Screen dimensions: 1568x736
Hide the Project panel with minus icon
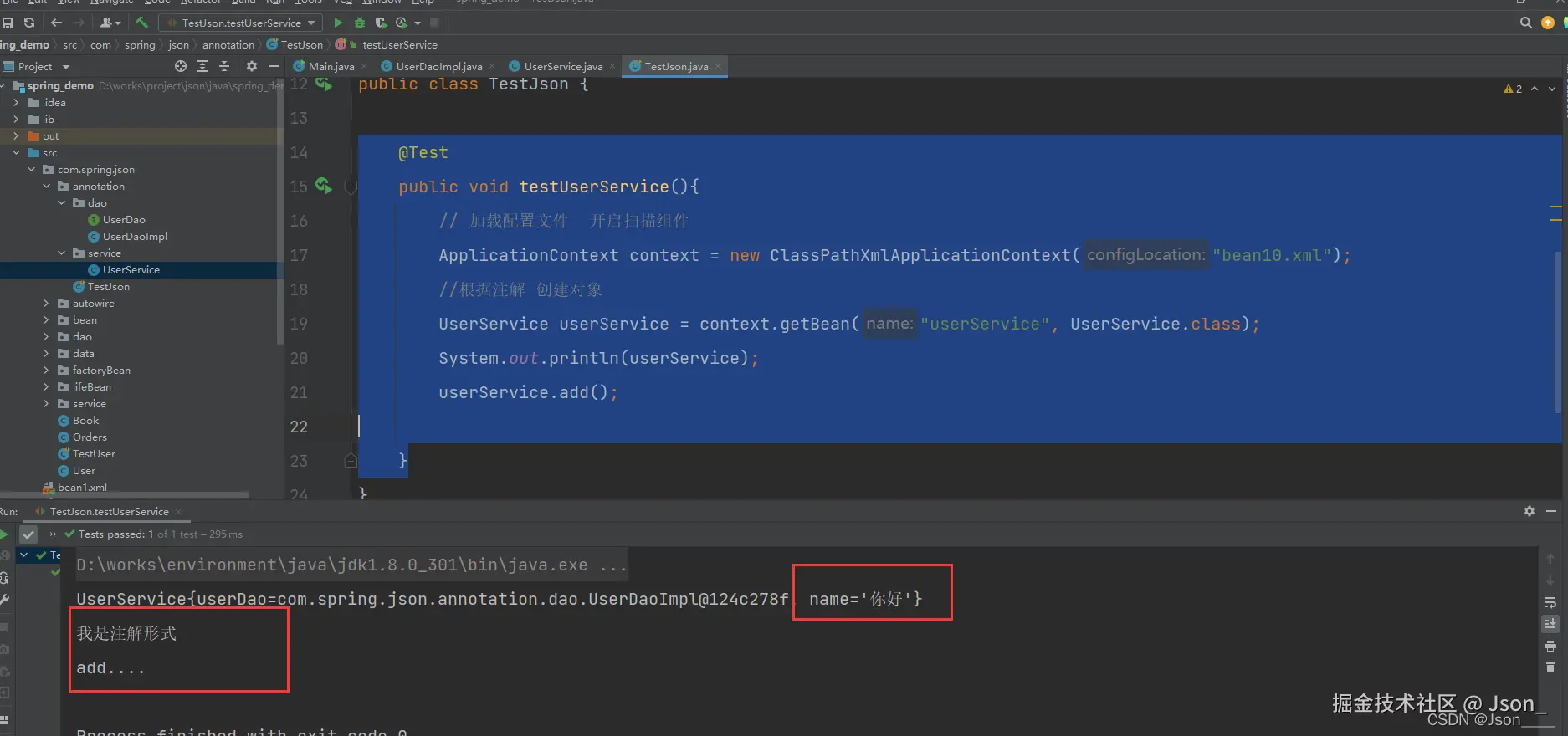pyautogui.click(x=273, y=66)
